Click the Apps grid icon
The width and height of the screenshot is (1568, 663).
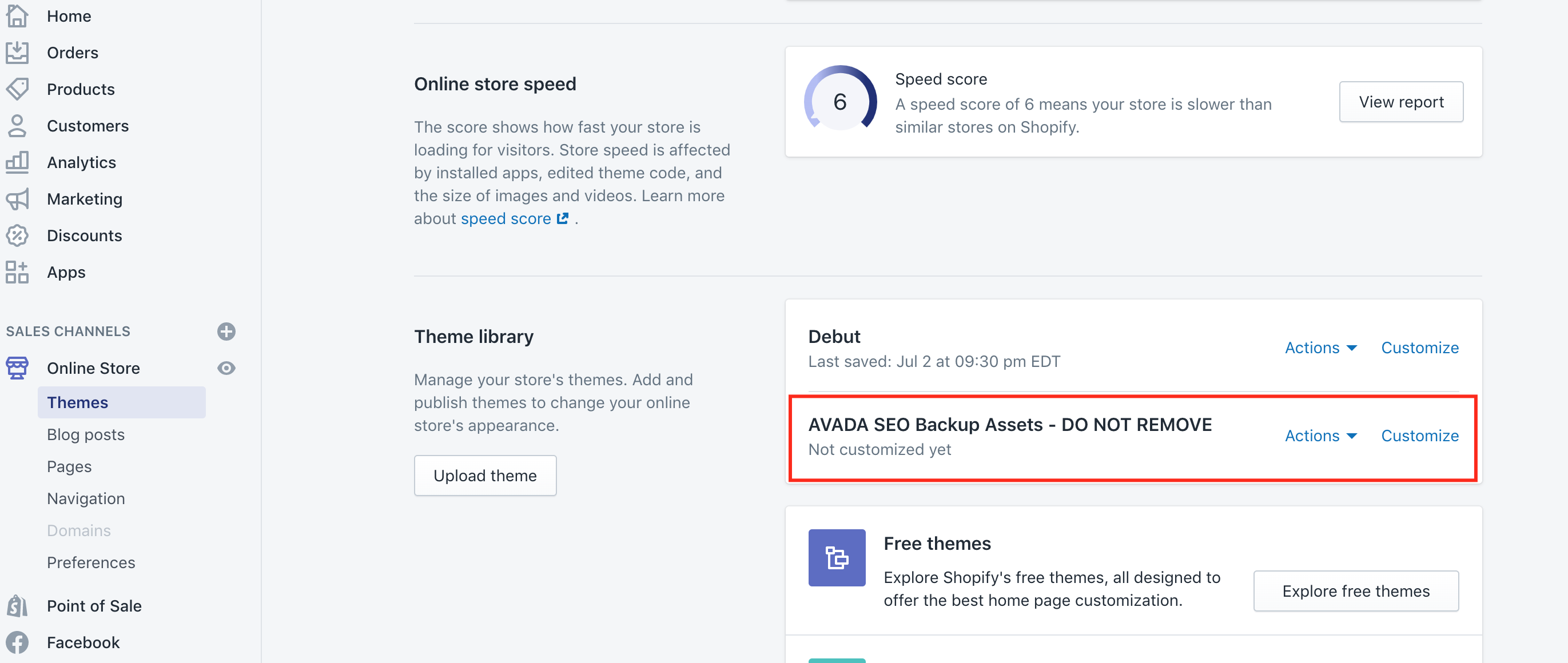[x=17, y=272]
